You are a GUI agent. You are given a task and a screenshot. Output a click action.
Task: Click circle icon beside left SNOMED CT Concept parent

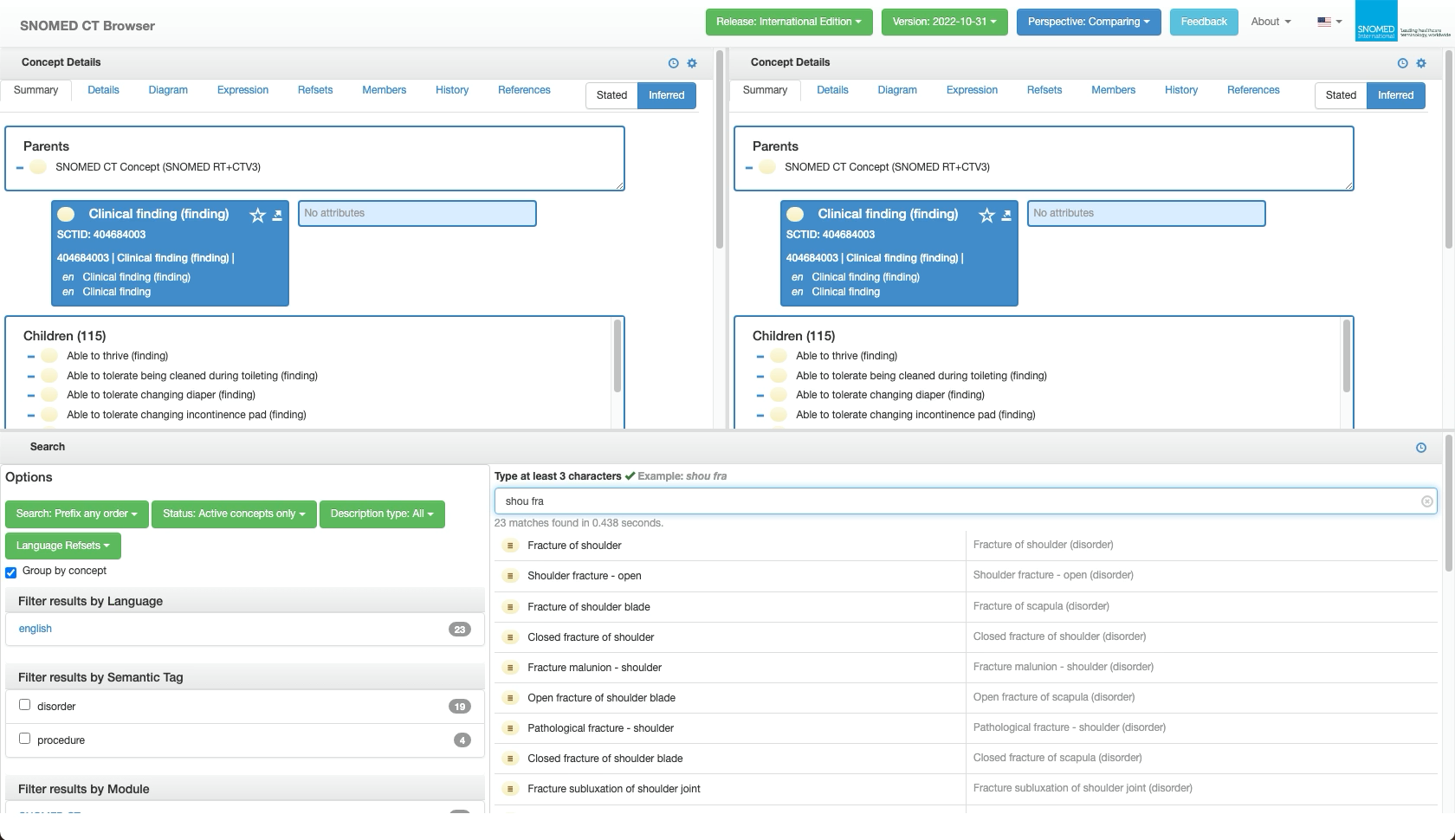coord(38,167)
